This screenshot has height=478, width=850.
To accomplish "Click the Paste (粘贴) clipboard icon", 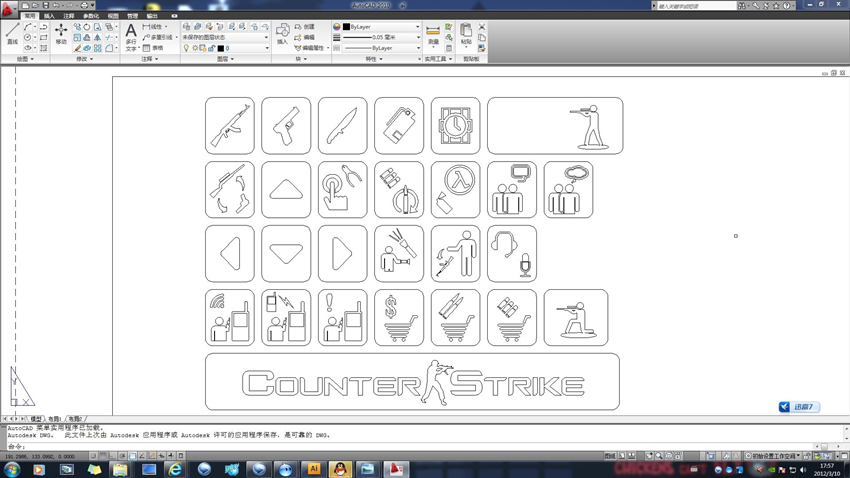I will (x=466, y=34).
